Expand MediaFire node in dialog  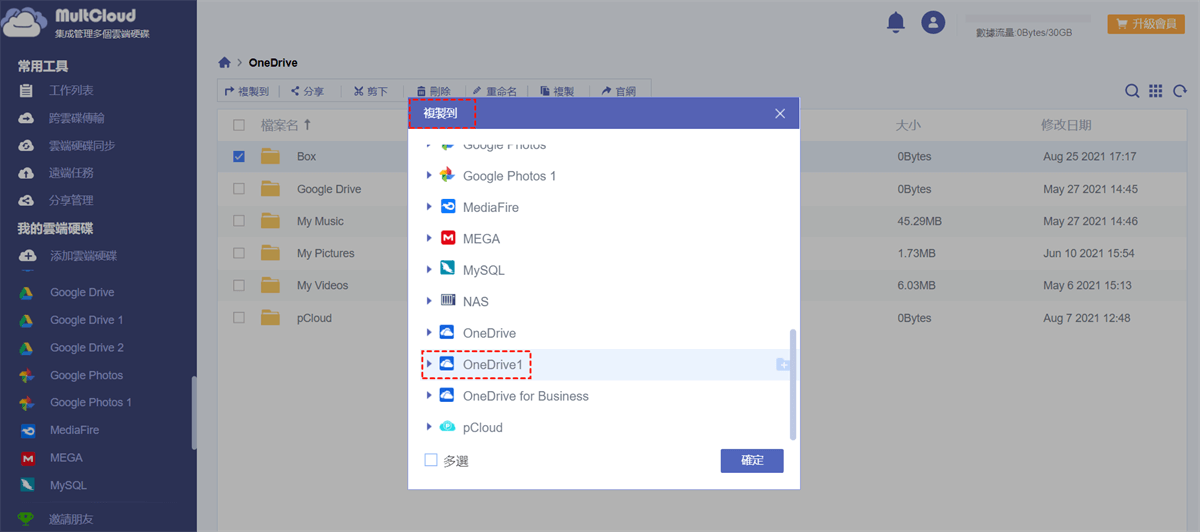(x=429, y=207)
